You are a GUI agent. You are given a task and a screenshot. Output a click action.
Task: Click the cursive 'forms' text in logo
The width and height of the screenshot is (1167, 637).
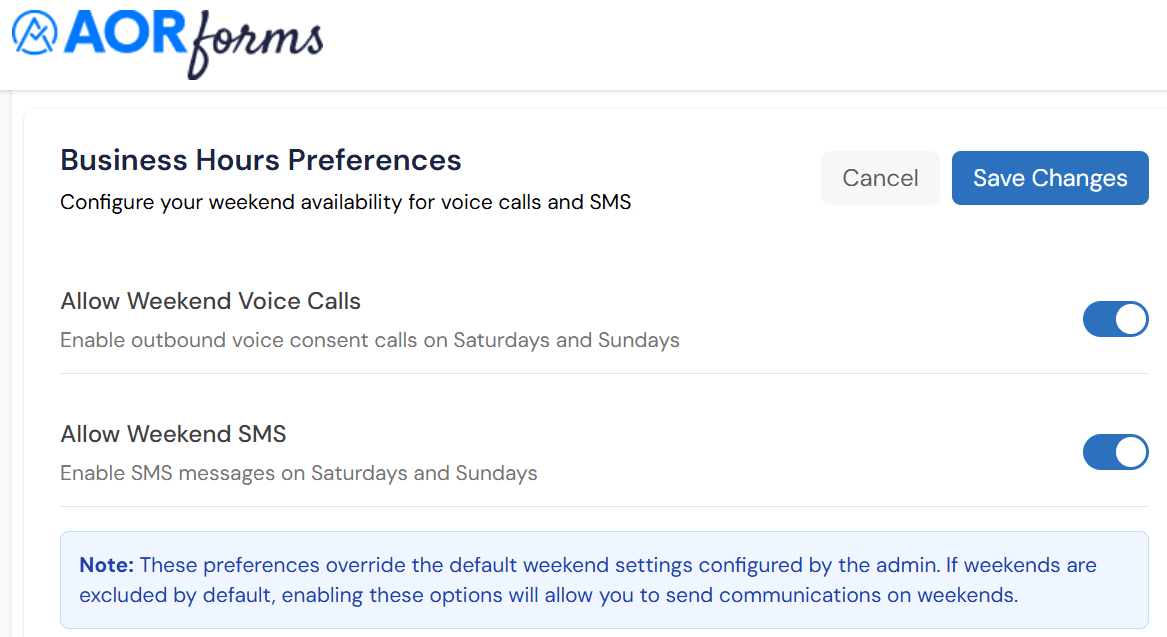tap(255, 44)
